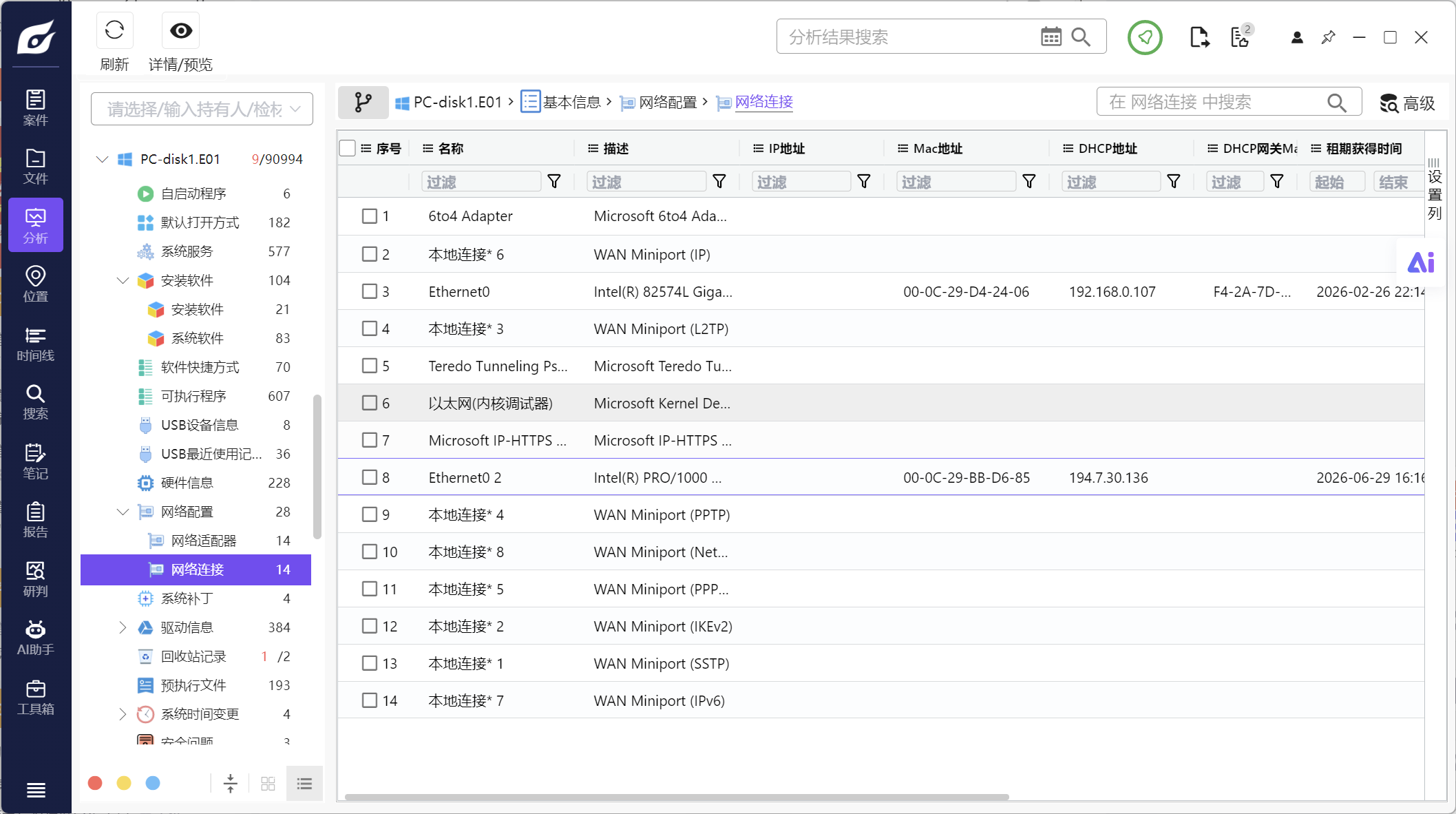
Task: Check the box for row 8 Ethernet0 2
Action: (370, 477)
